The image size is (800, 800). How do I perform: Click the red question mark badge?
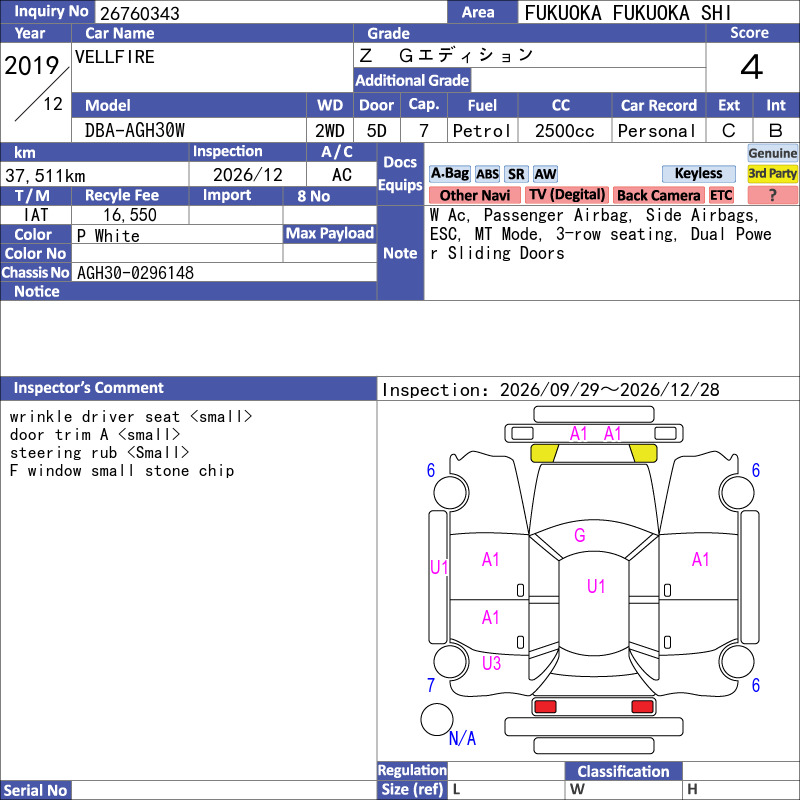click(772, 195)
